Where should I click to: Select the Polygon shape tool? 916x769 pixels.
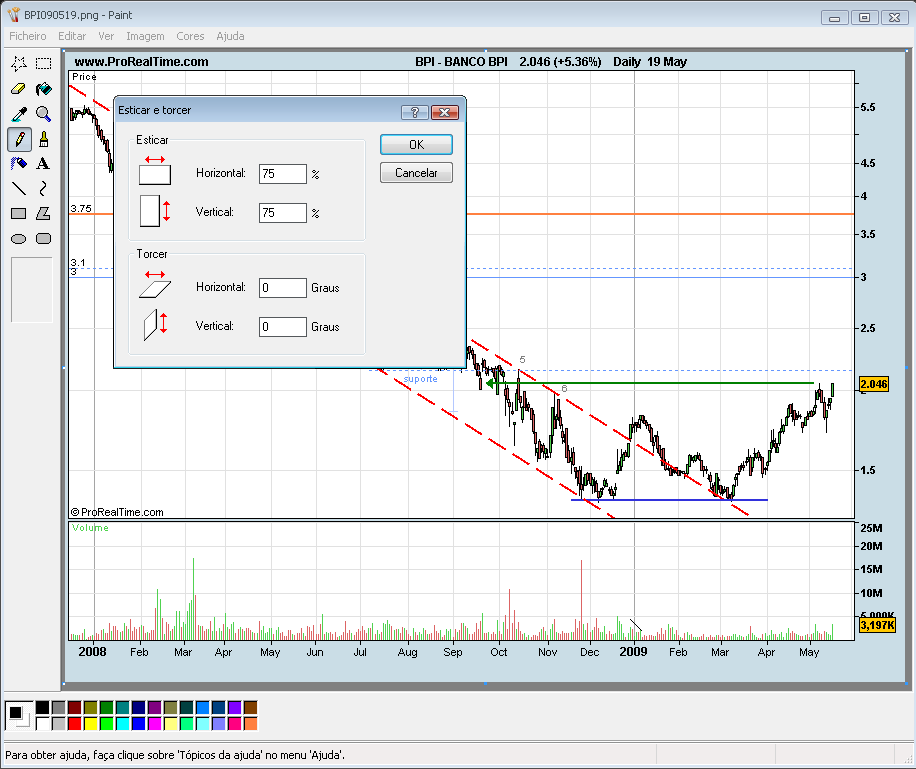(x=43, y=213)
